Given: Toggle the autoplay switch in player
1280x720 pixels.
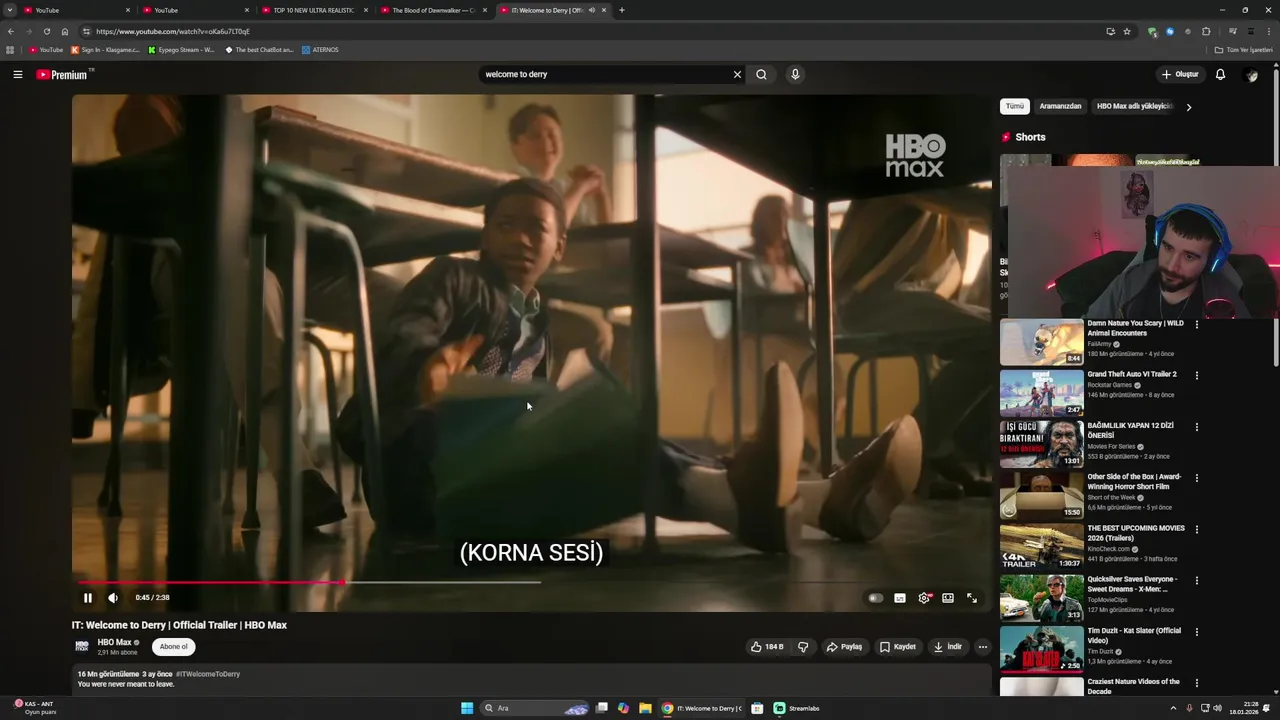Looking at the screenshot, I should 875,598.
